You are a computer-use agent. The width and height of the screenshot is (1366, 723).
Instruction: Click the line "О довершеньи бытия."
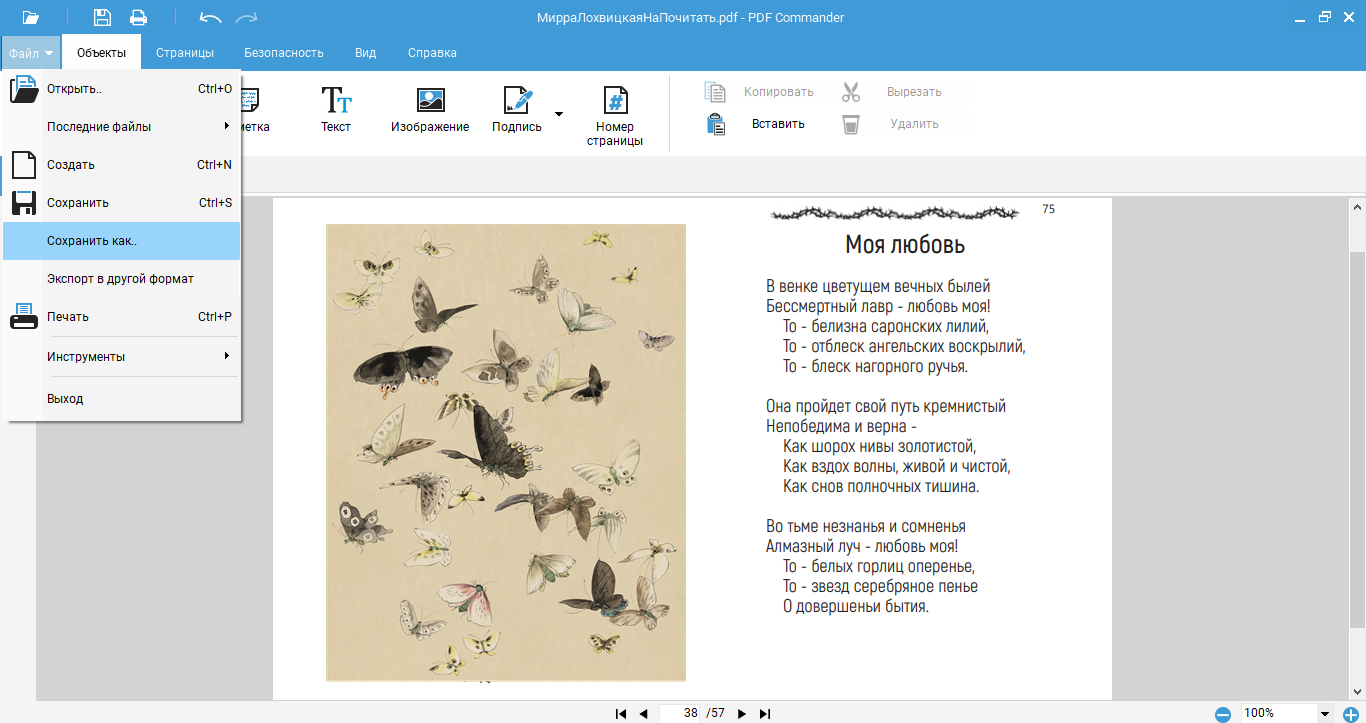click(x=856, y=606)
